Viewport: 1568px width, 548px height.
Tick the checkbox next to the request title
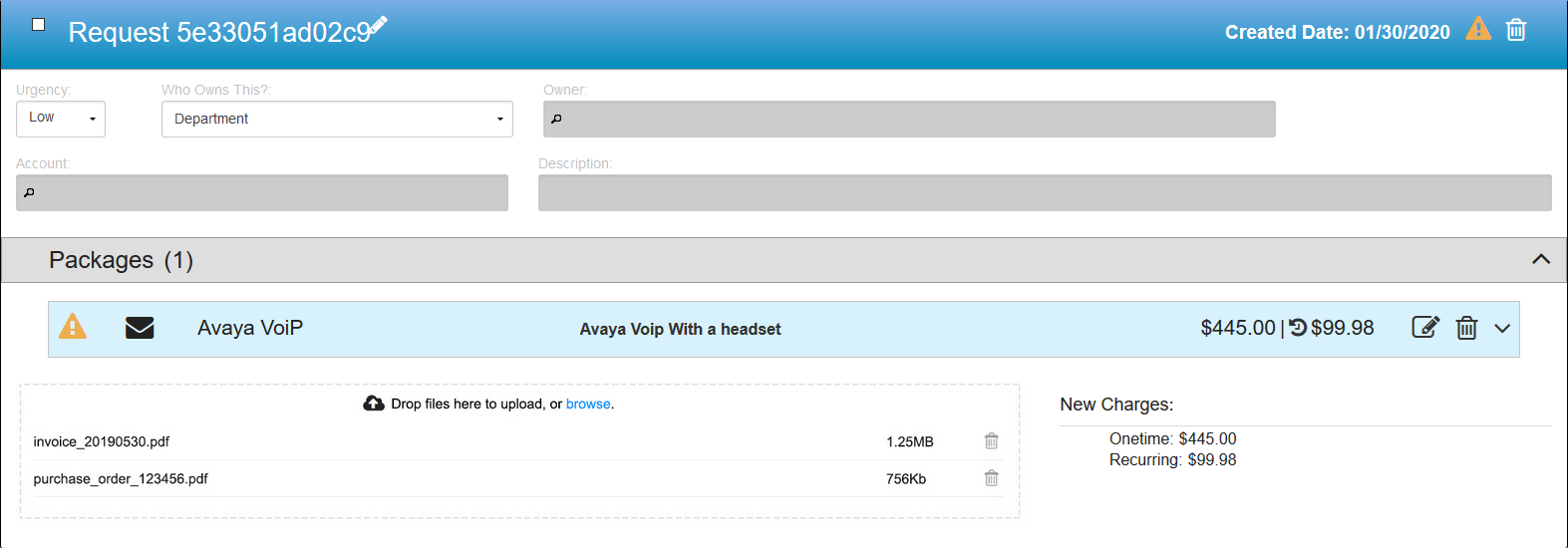pyautogui.click(x=39, y=25)
